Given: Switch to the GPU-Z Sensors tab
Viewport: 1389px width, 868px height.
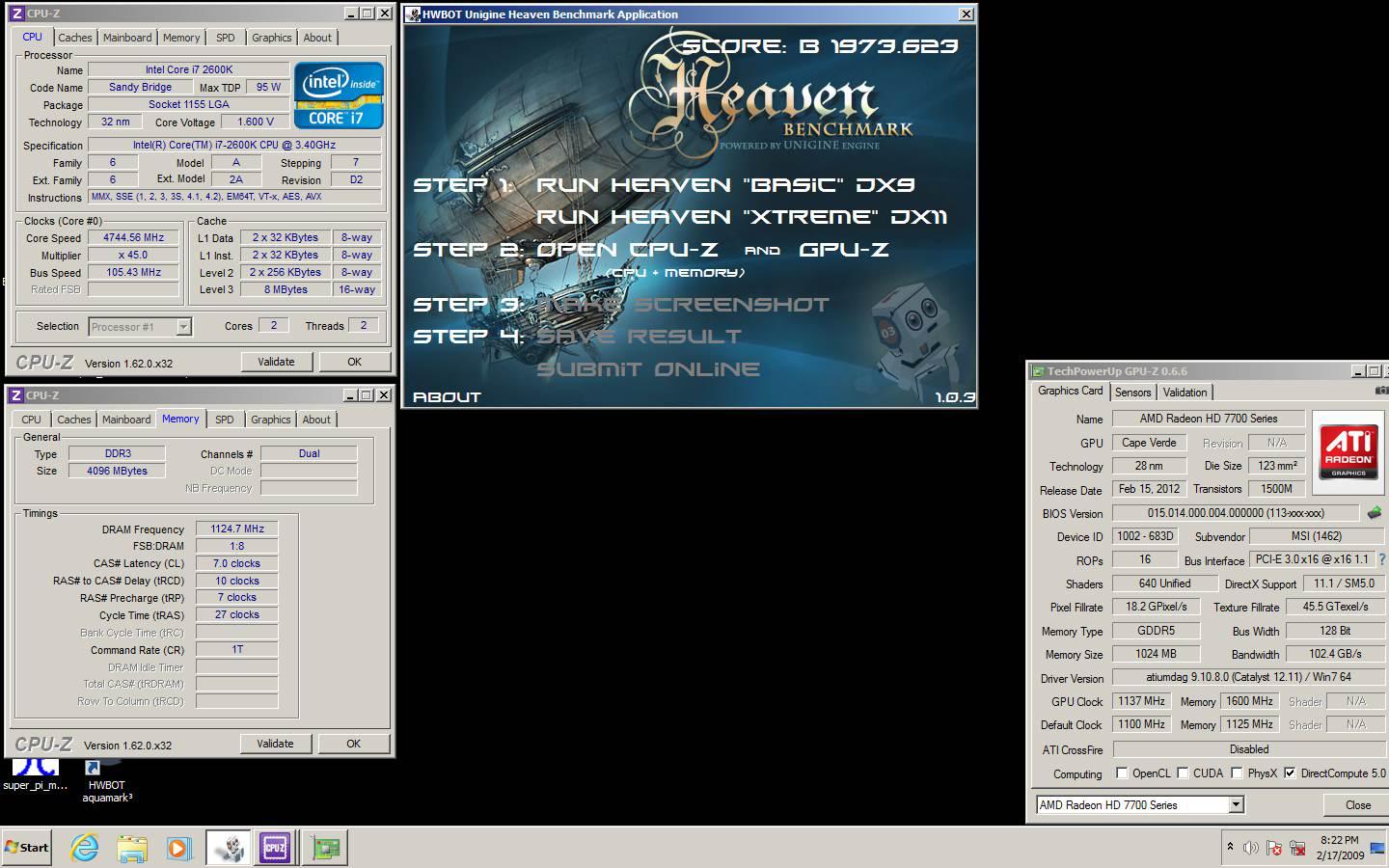Looking at the screenshot, I should click(1133, 393).
